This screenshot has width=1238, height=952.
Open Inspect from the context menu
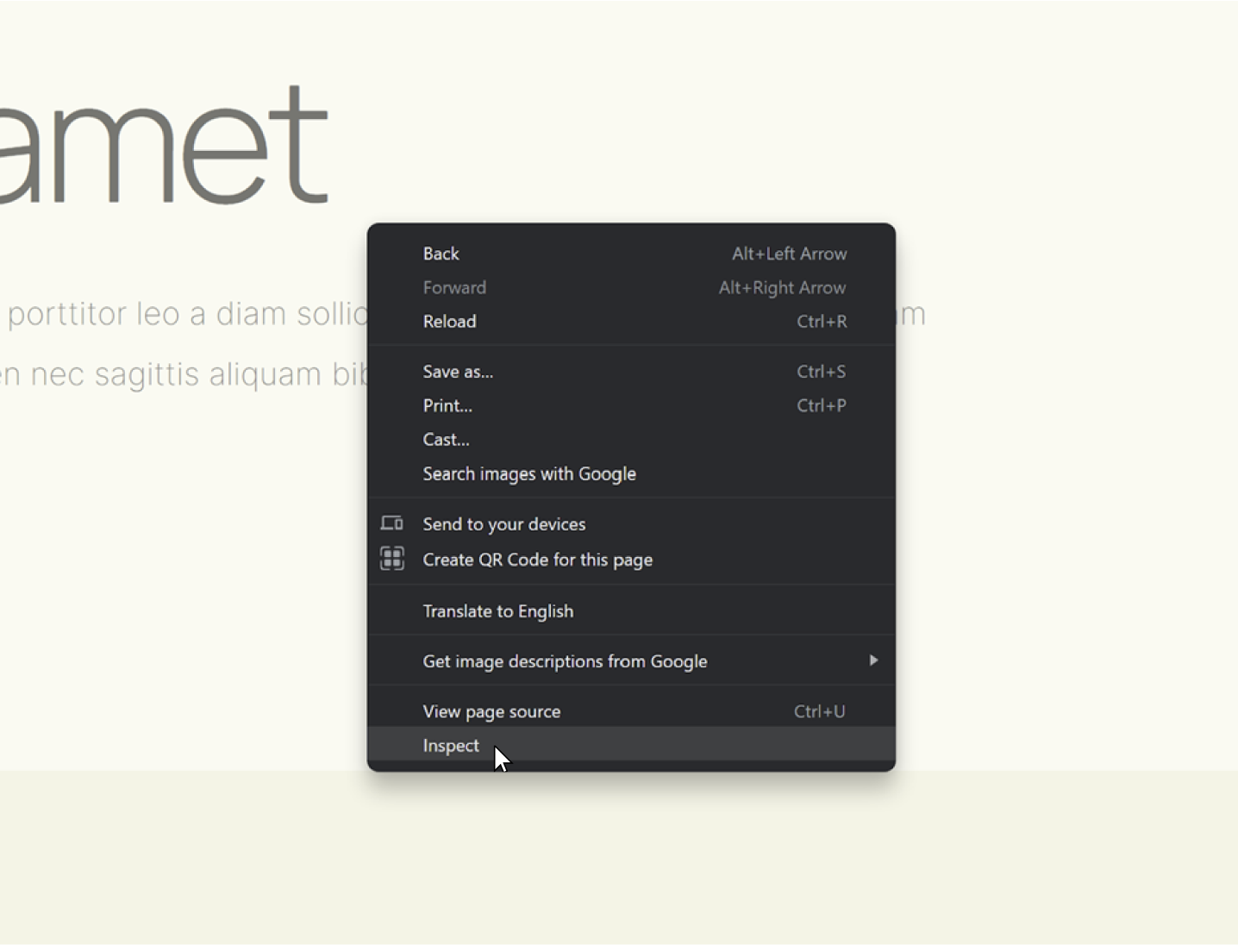point(451,745)
